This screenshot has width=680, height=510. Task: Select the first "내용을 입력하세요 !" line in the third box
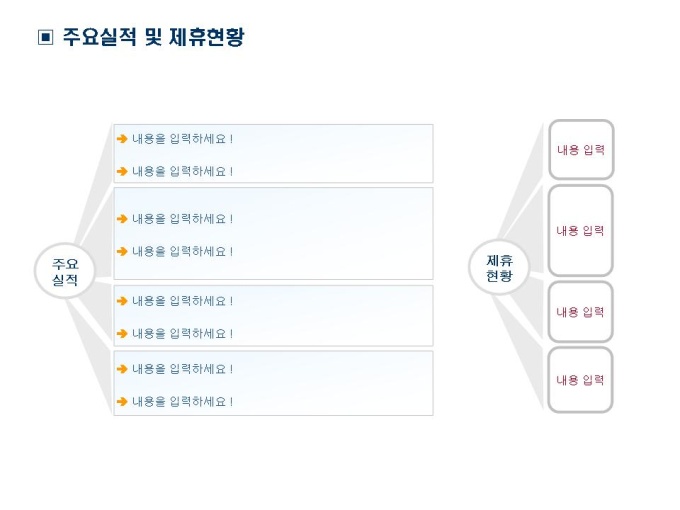coord(182,301)
